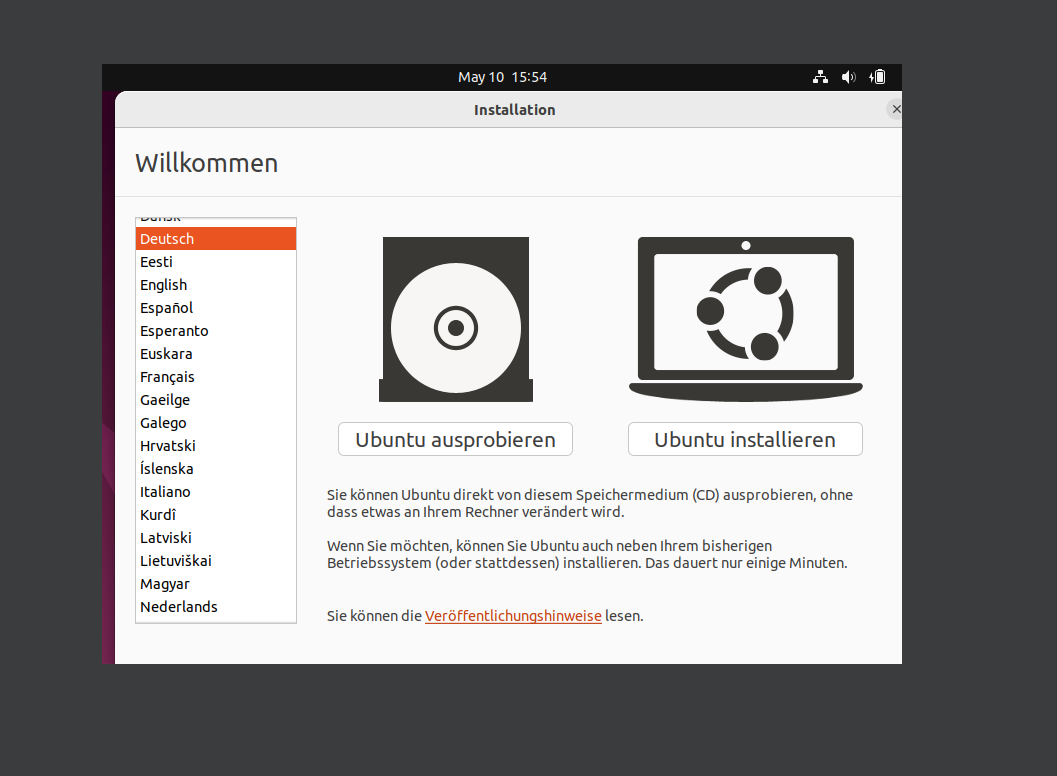The image size is (1057, 776).
Task: Select Magyar in the language list
Action: [216, 583]
